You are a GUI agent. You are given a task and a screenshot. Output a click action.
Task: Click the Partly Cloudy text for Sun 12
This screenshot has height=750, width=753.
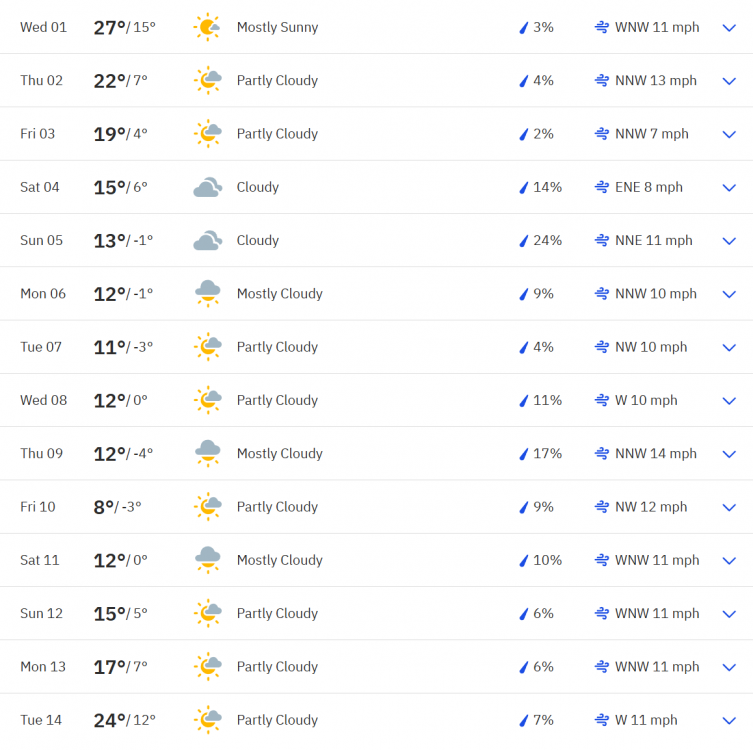(277, 614)
